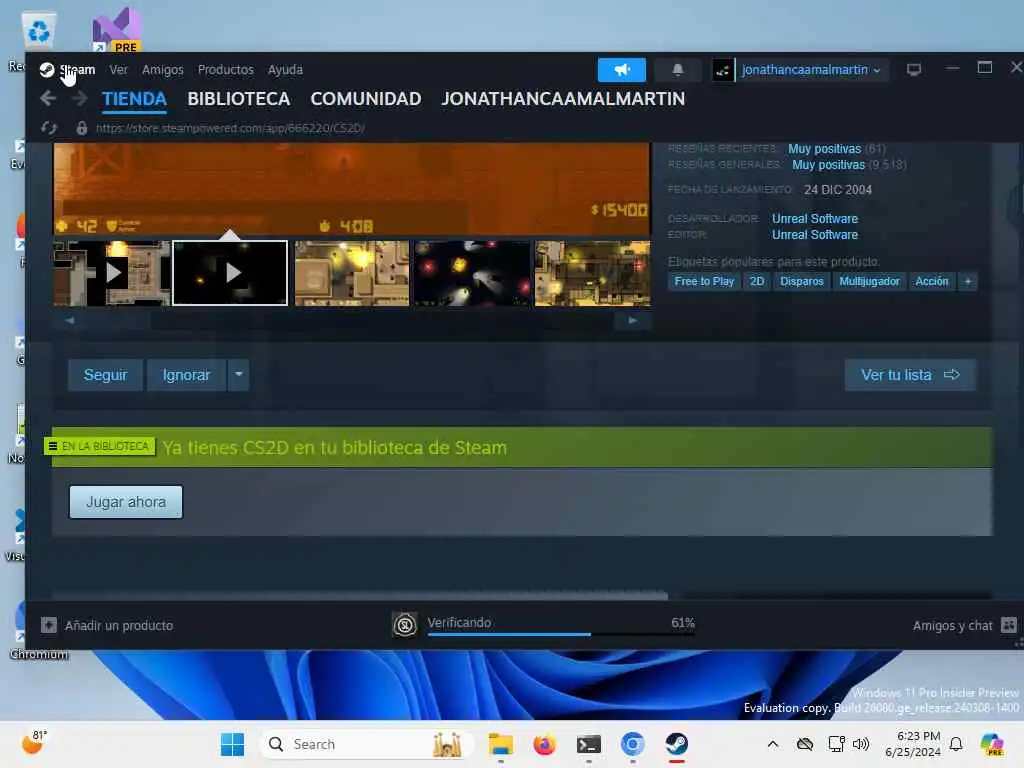Image resolution: width=1024 pixels, height=768 pixels.
Task: Click the Verificando progress bar
Action: [x=561, y=634]
